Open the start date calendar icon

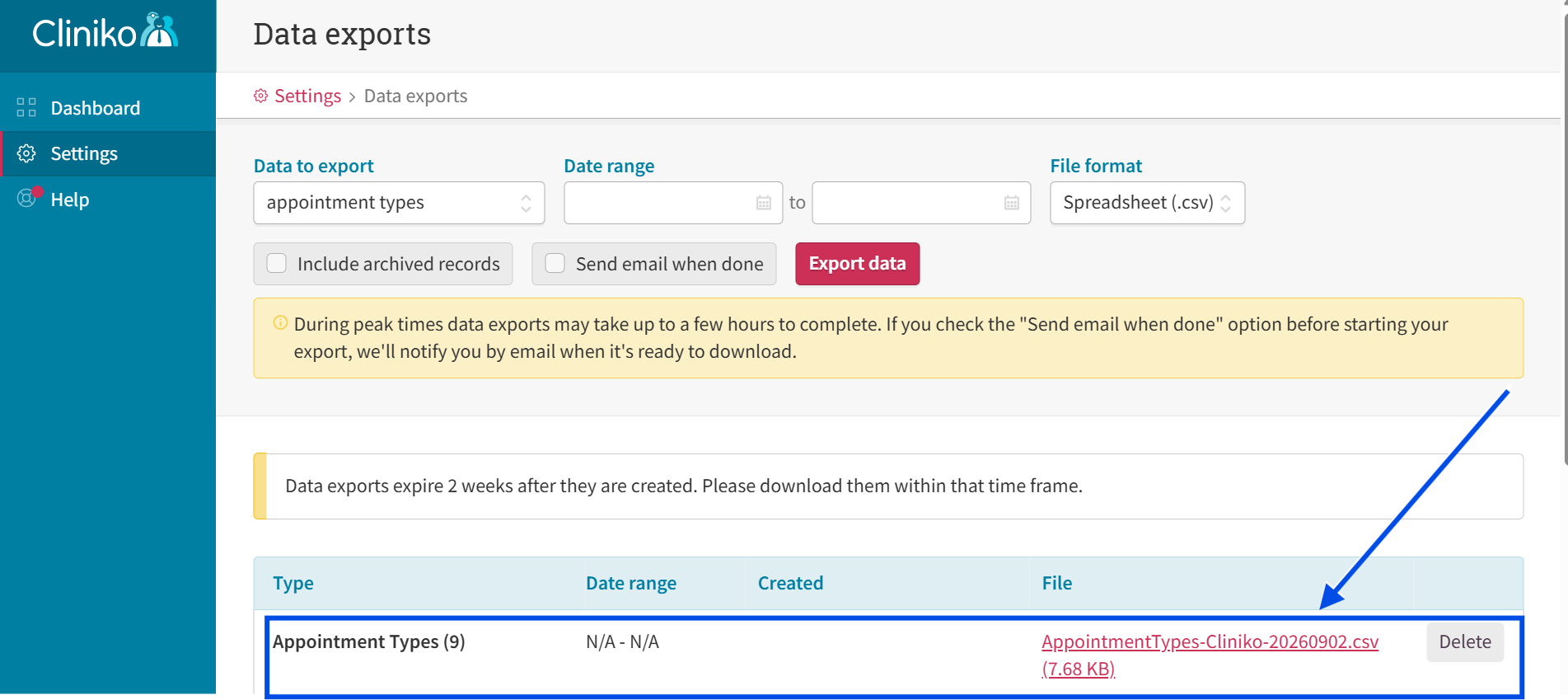[x=764, y=203]
